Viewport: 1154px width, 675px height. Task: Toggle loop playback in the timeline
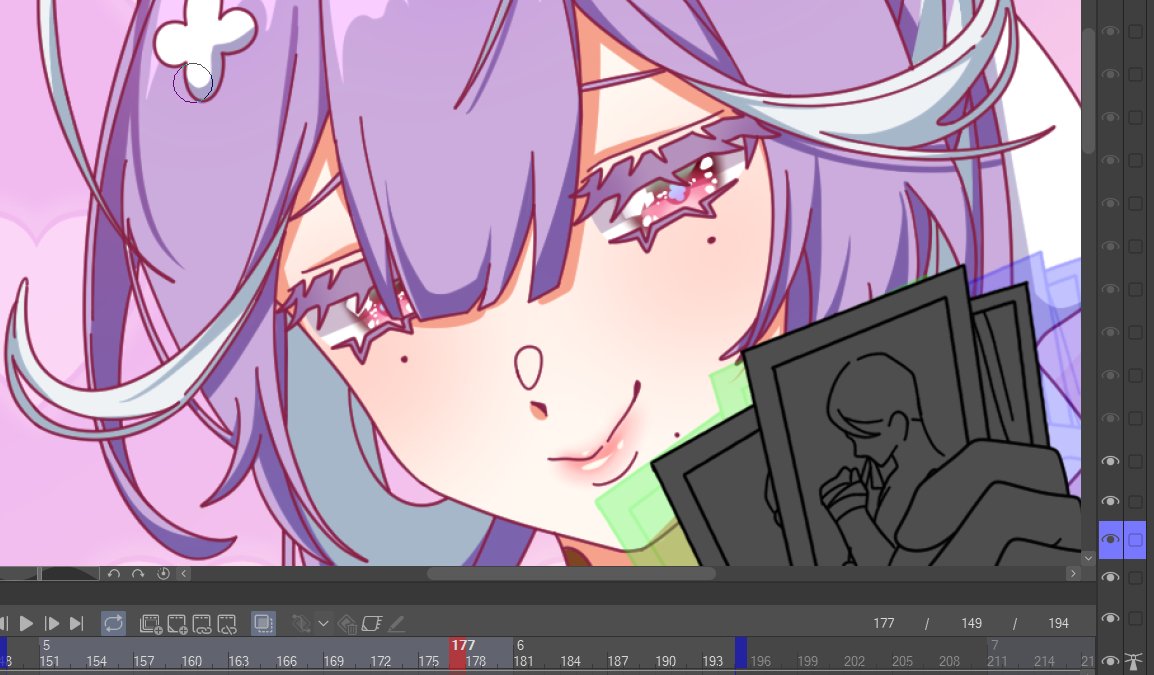pos(113,623)
